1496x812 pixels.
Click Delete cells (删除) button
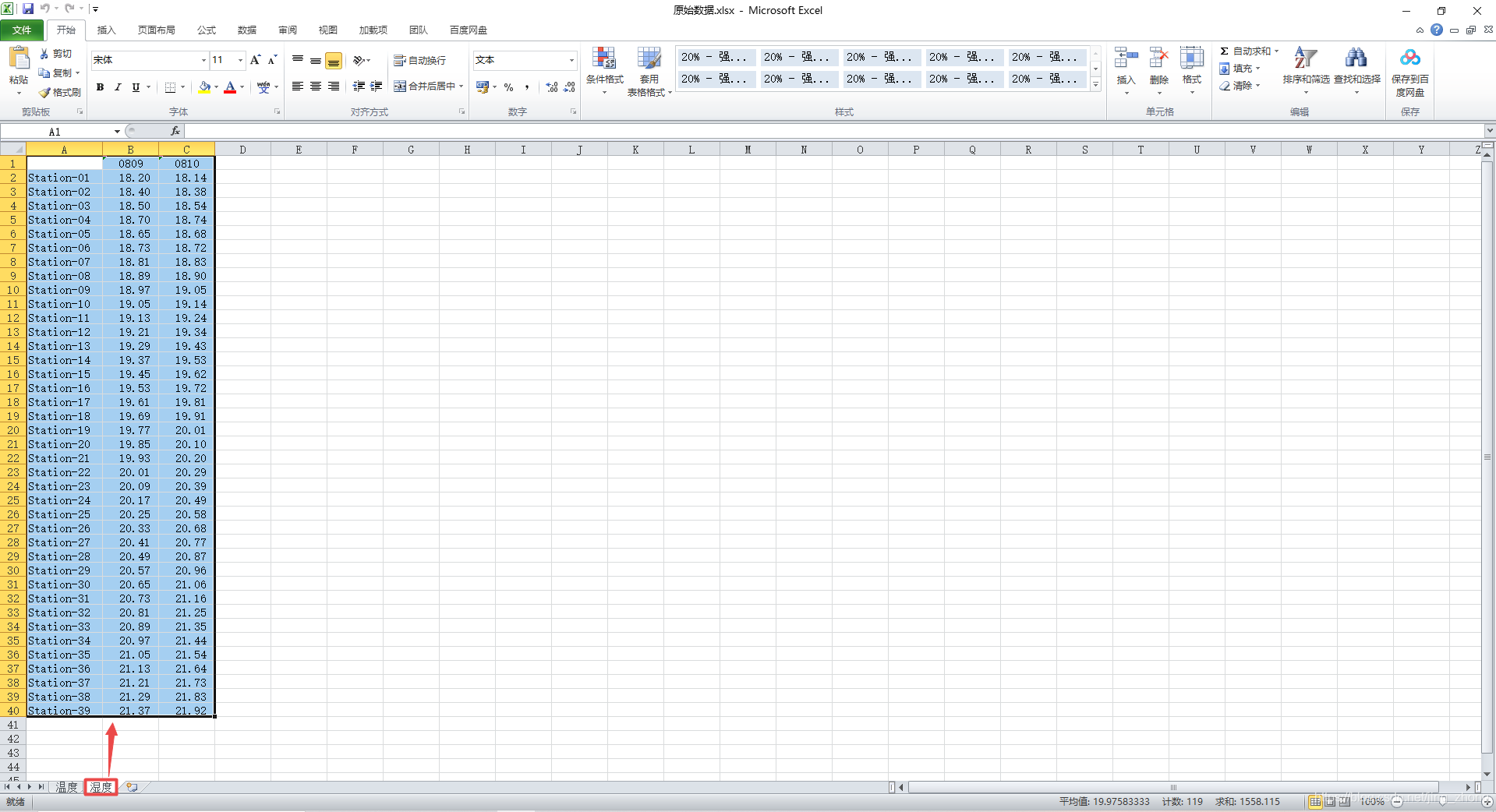click(1159, 70)
